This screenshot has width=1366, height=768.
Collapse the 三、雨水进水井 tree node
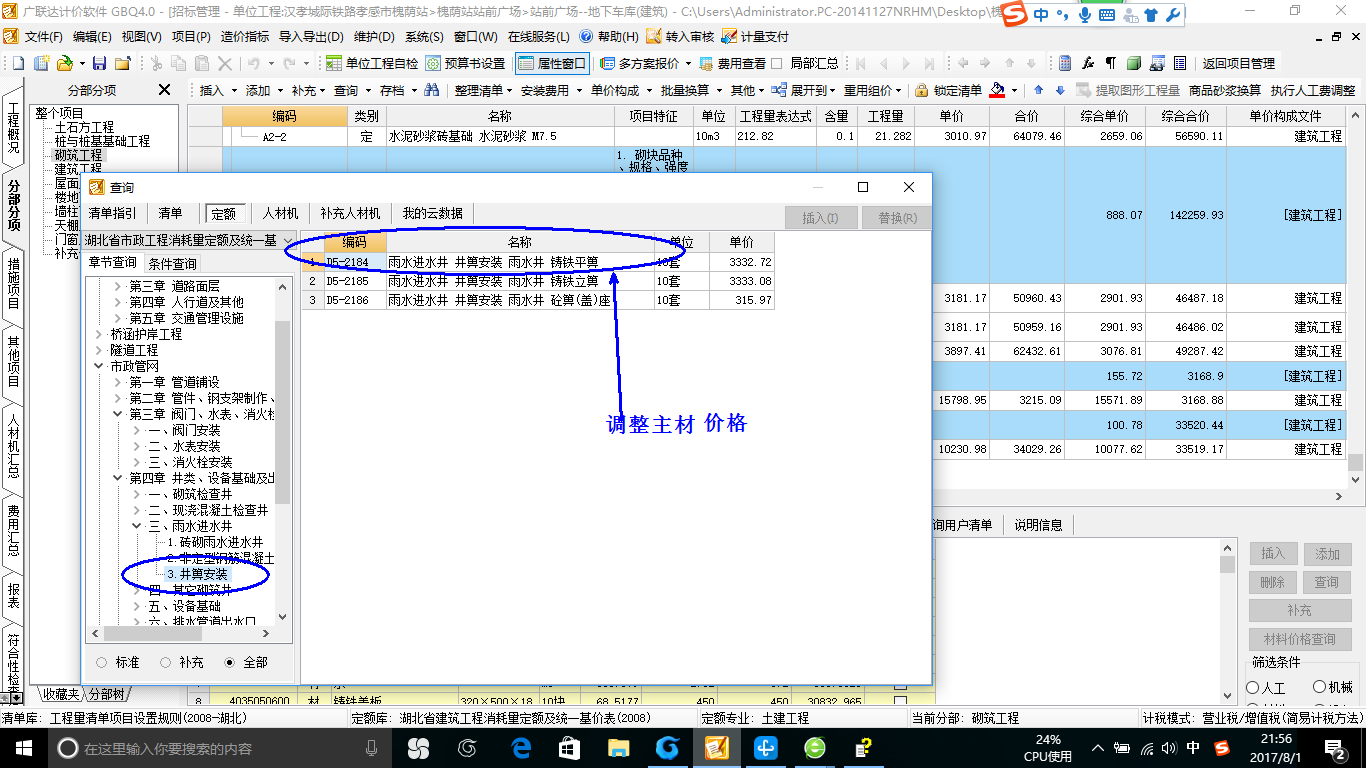pos(137,526)
